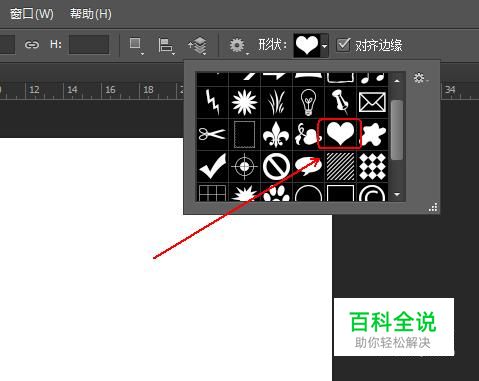Open the path arrangement stack icon
The width and height of the screenshot is (479, 381).
198,46
